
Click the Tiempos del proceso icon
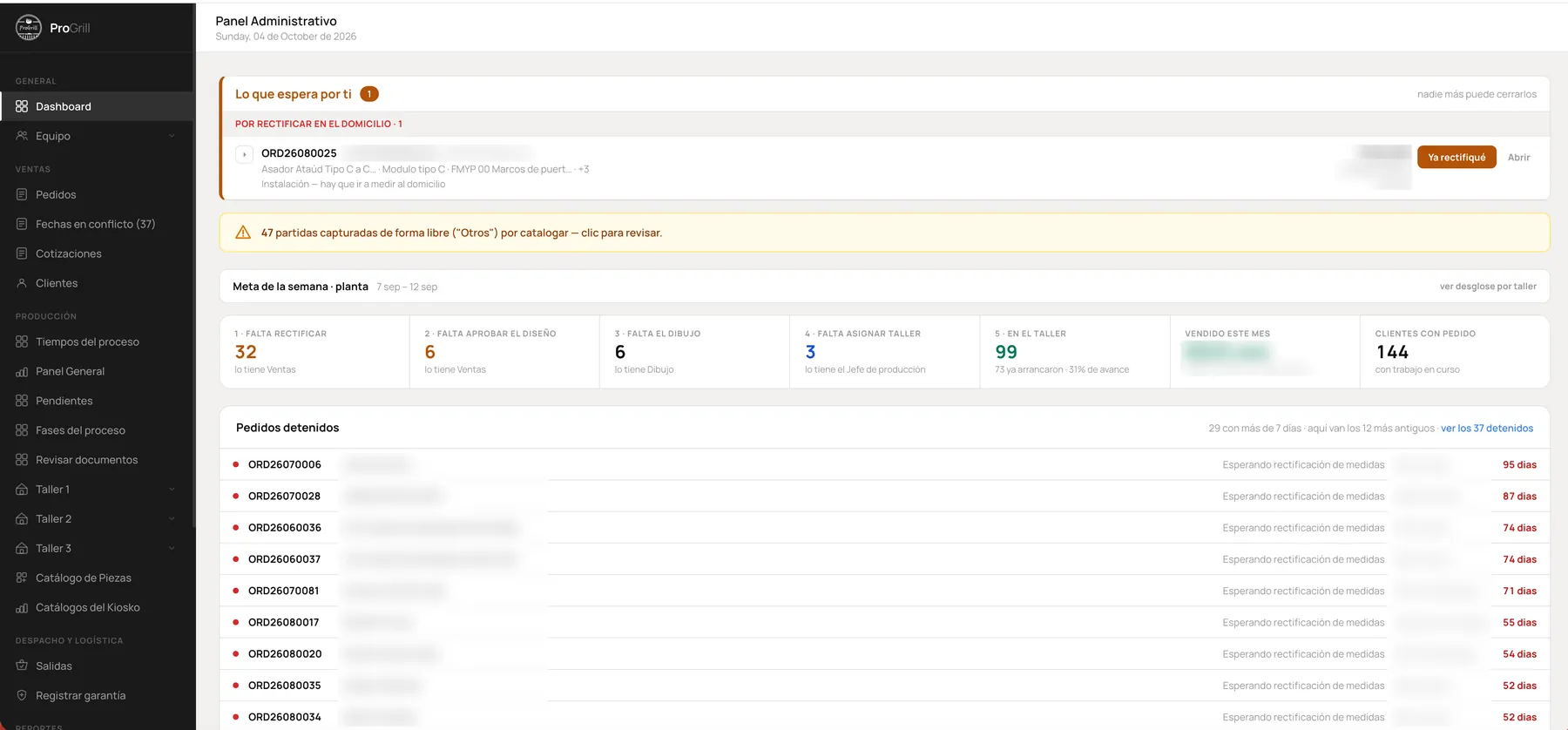pos(22,341)
